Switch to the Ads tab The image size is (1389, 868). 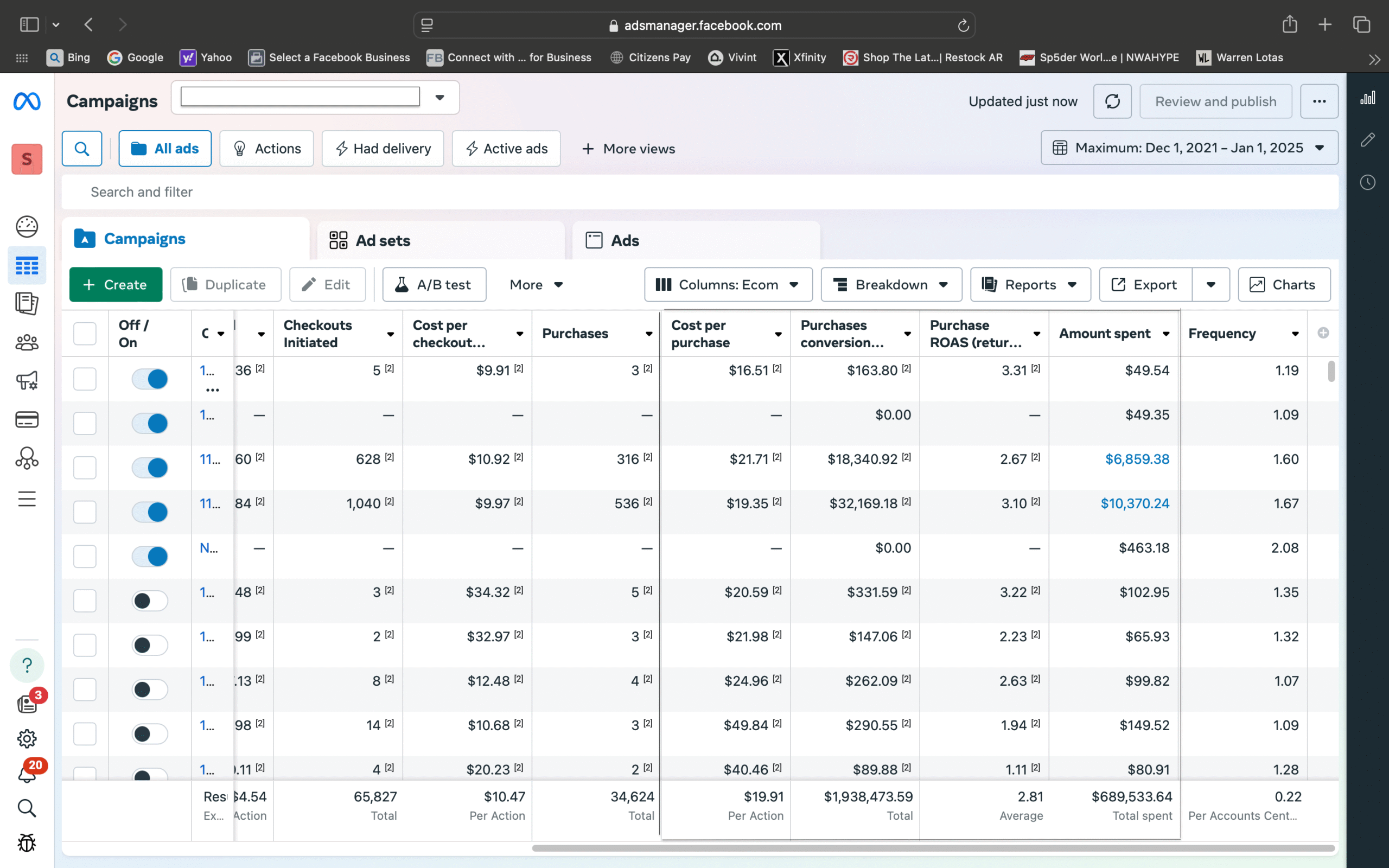click(x=625, y=240)
